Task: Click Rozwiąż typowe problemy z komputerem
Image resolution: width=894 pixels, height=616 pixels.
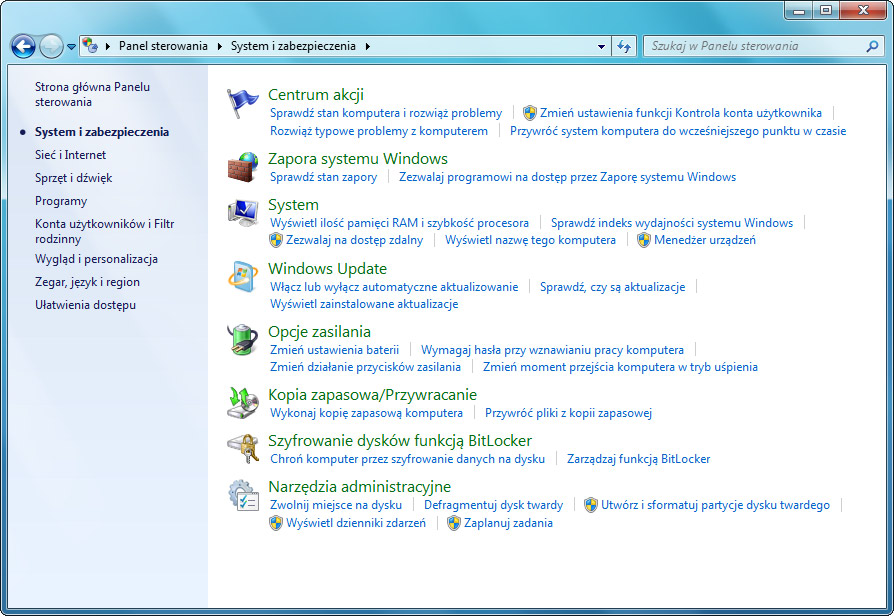Action: (x=379, y=131)
